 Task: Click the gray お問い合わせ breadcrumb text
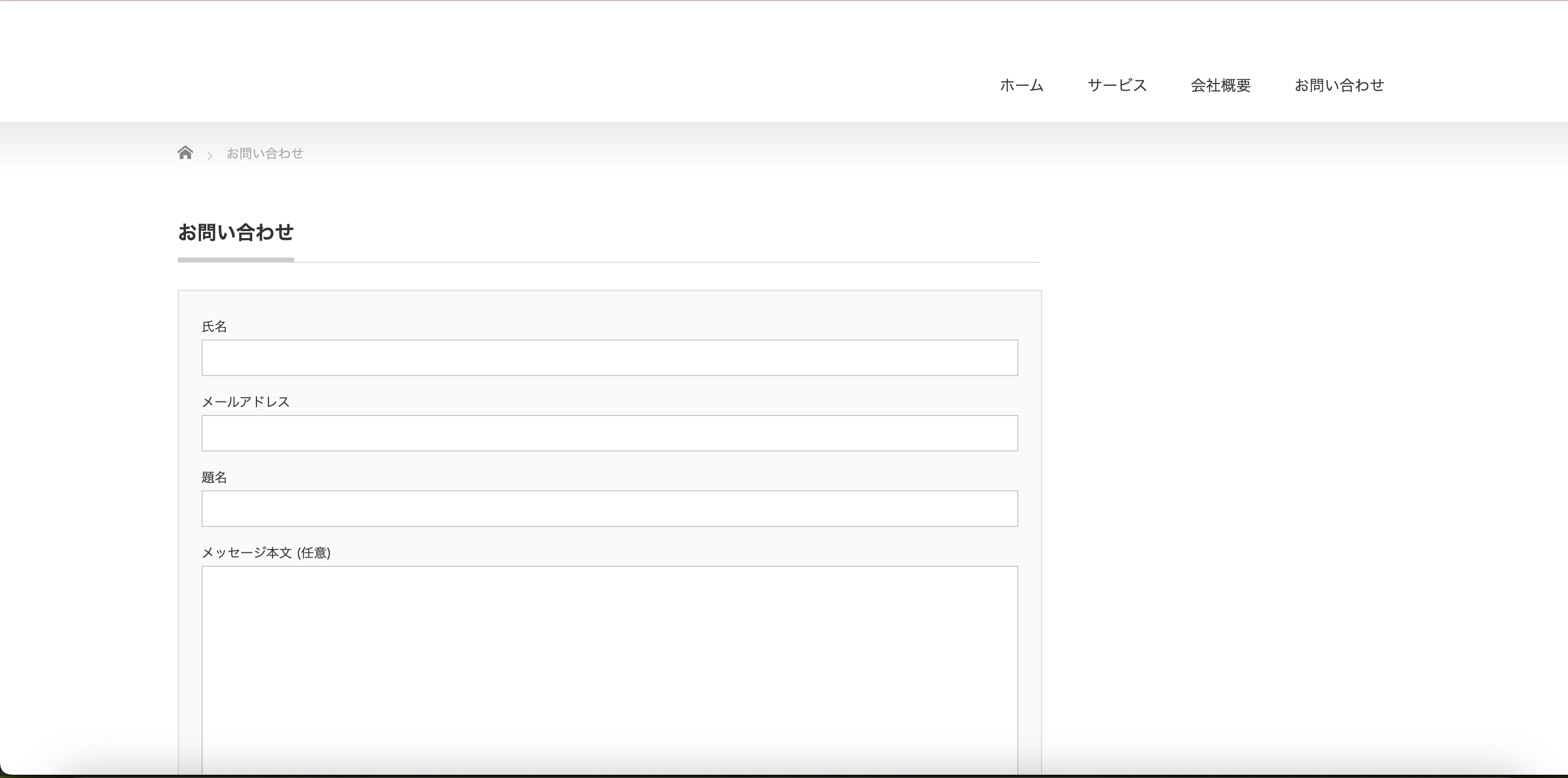(265, 154)
